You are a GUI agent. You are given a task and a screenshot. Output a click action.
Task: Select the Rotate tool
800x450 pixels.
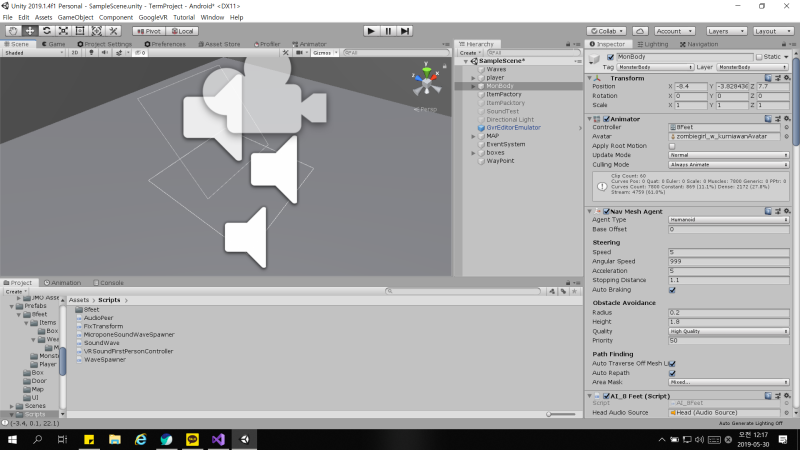[46, 31]
